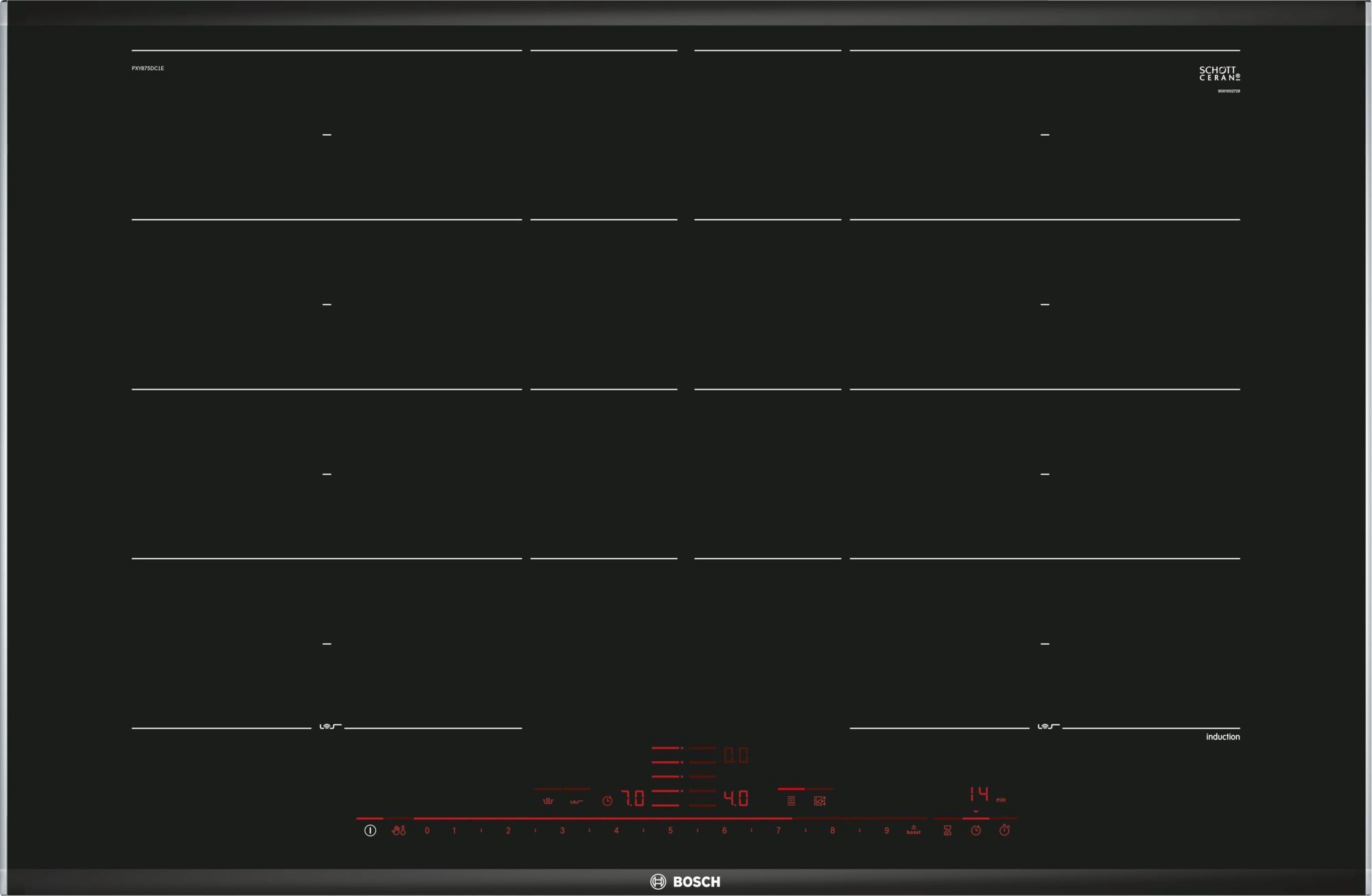Tap the MoveMode pan-shift icon
Image resolution: width=1372 pixels, height=896 pixels.
click(820, 801)
